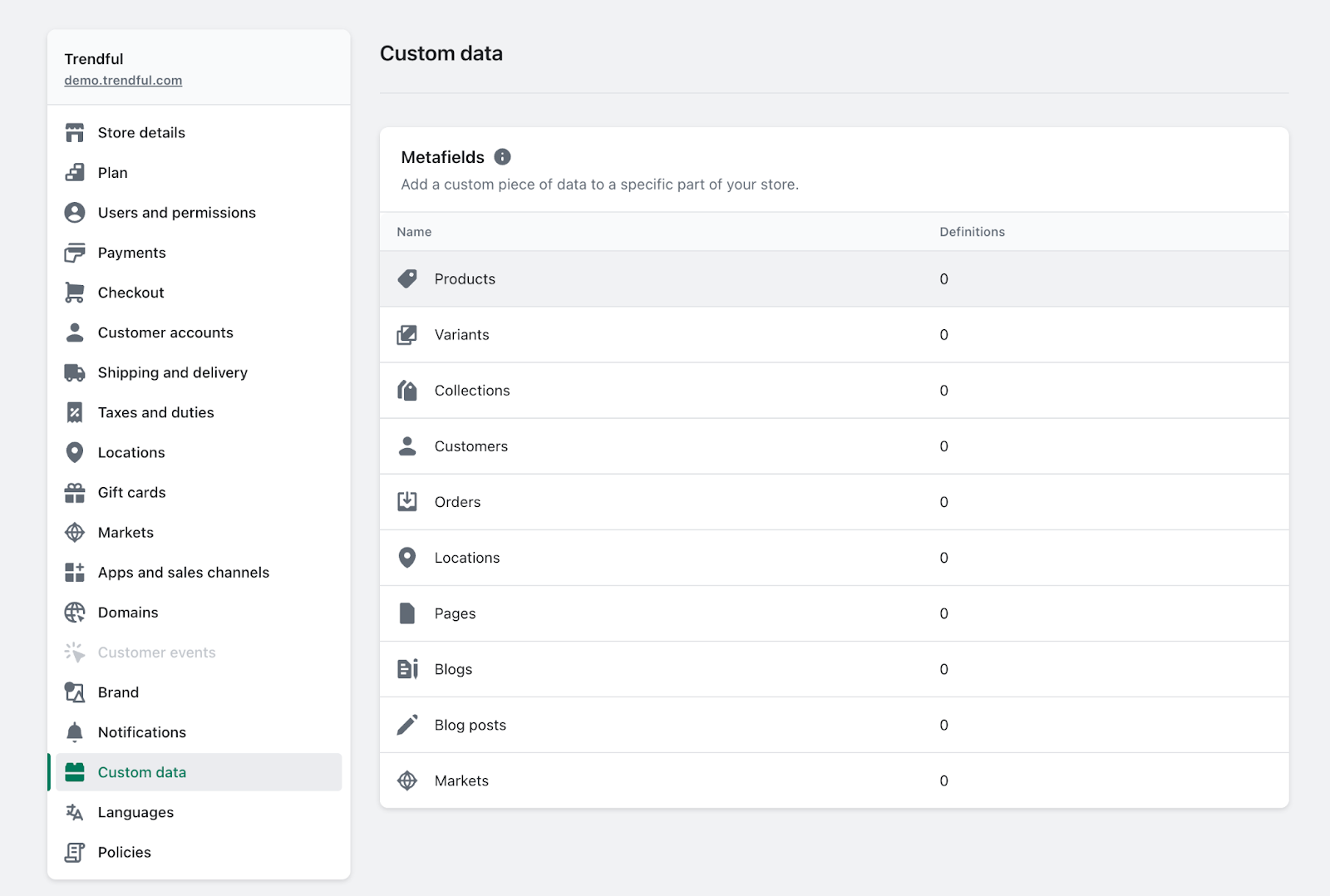Screen dimensions: 1330x896
Task: Click the Pages document icon
Action: 407,613
